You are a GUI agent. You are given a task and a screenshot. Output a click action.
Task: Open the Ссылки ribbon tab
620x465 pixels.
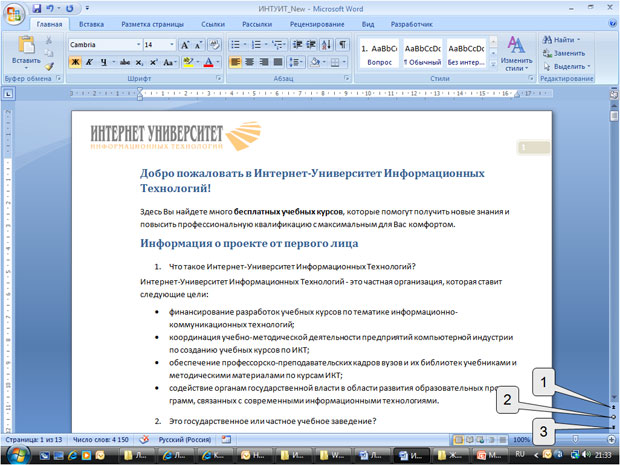click(x=213, y=24)
